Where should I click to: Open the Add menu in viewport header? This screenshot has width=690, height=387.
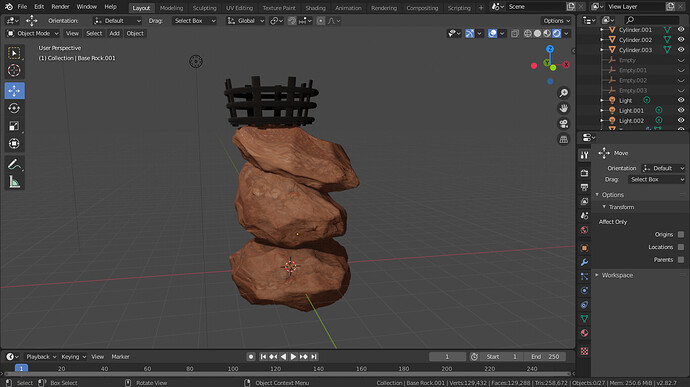114,33
